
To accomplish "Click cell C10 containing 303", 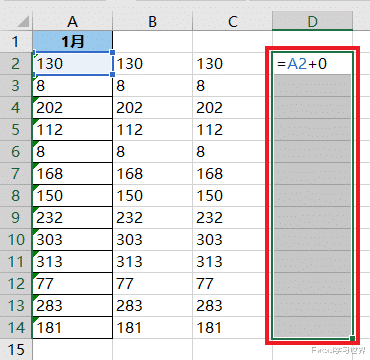I will [232, 239].
